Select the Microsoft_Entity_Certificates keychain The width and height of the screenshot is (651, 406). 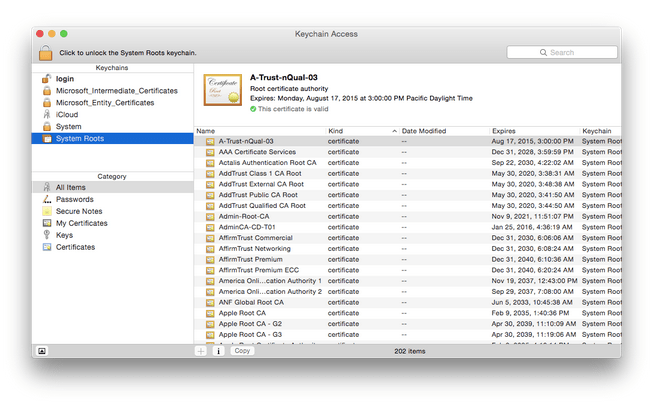[113, 103]
